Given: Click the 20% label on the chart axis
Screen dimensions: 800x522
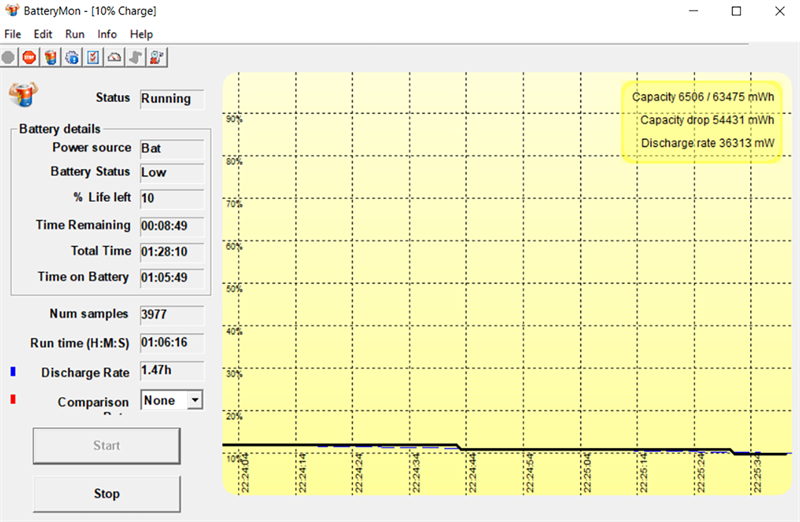Looking at the screenshot, I should tap(234, 416).
